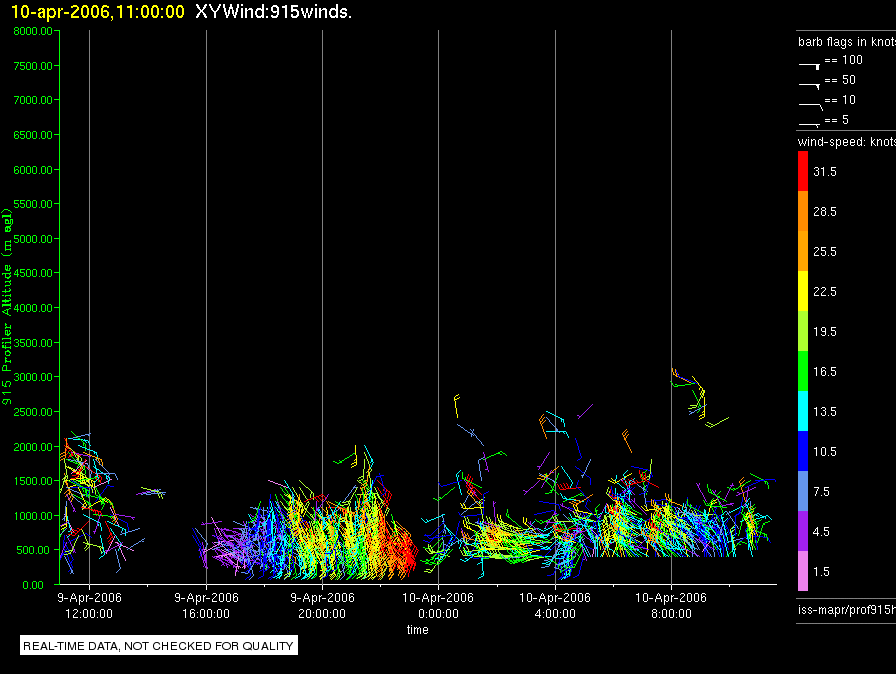Click the 9-Apr-2006 16:00:00 time marker

[x=206, y=605]
